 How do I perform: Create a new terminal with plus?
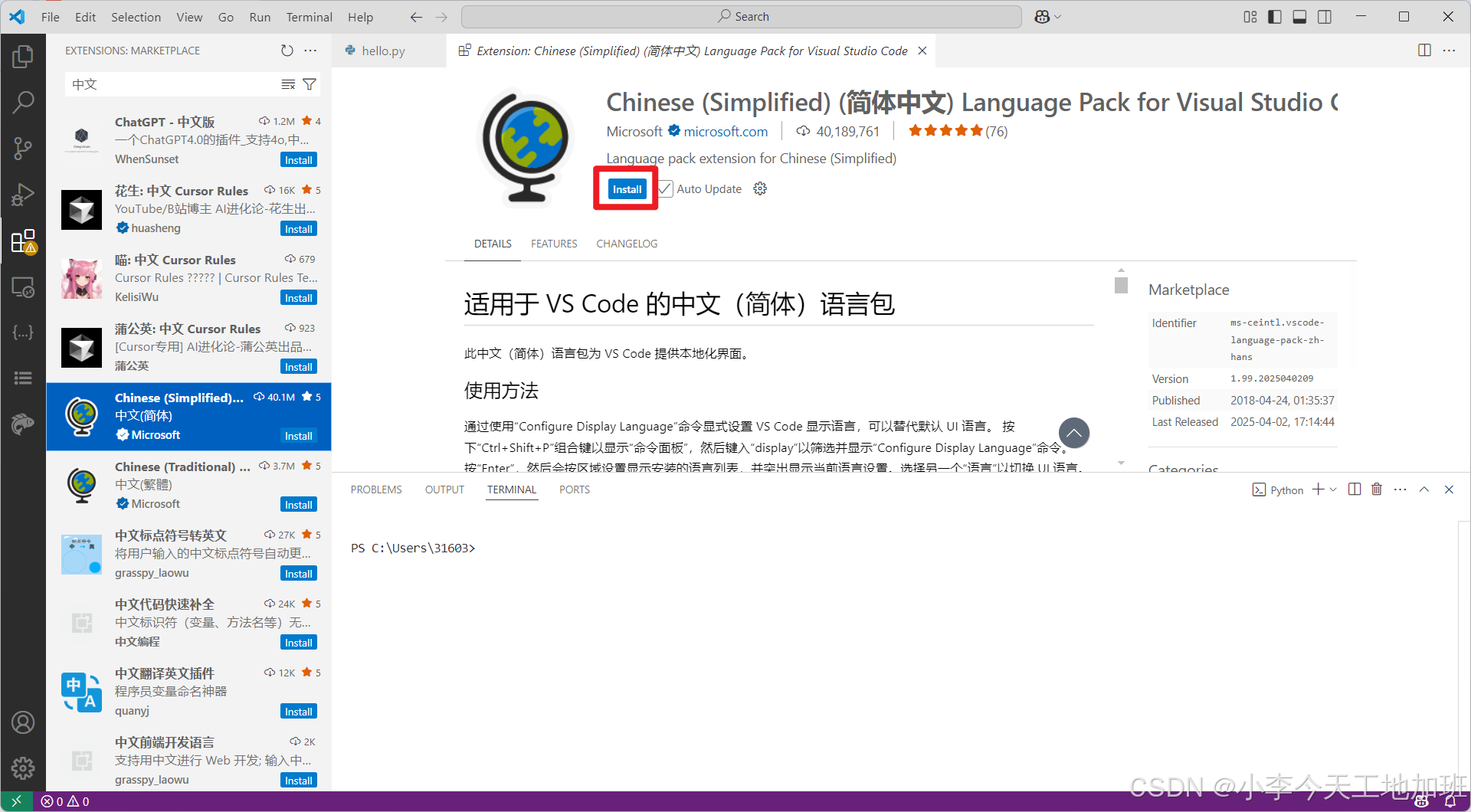tap(1319, 489)
